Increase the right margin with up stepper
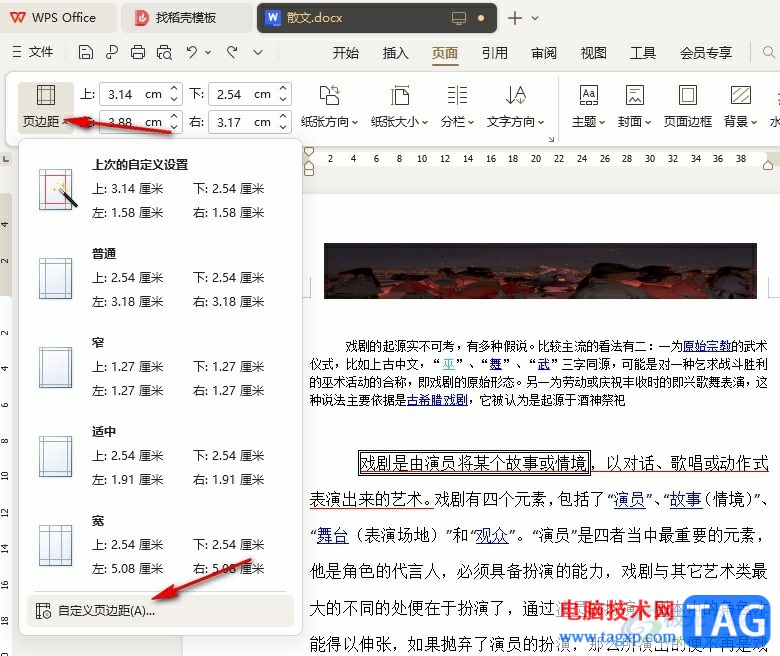The height and width of the screenshot is (656, 780). pos(283,116)
